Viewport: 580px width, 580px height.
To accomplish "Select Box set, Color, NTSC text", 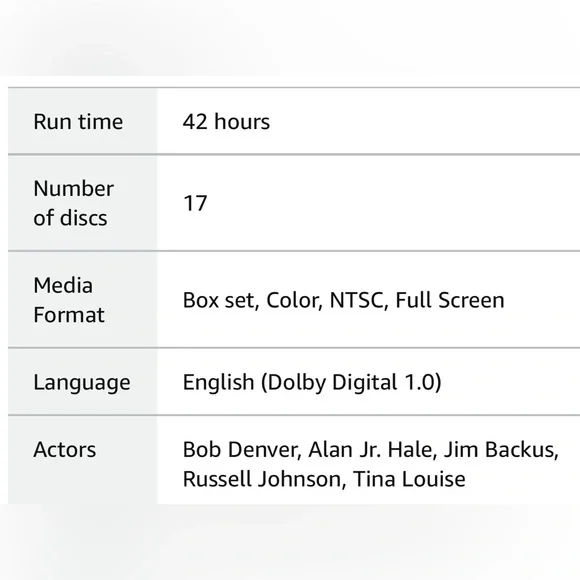I will pyautogui.click(x=283, y=300).
